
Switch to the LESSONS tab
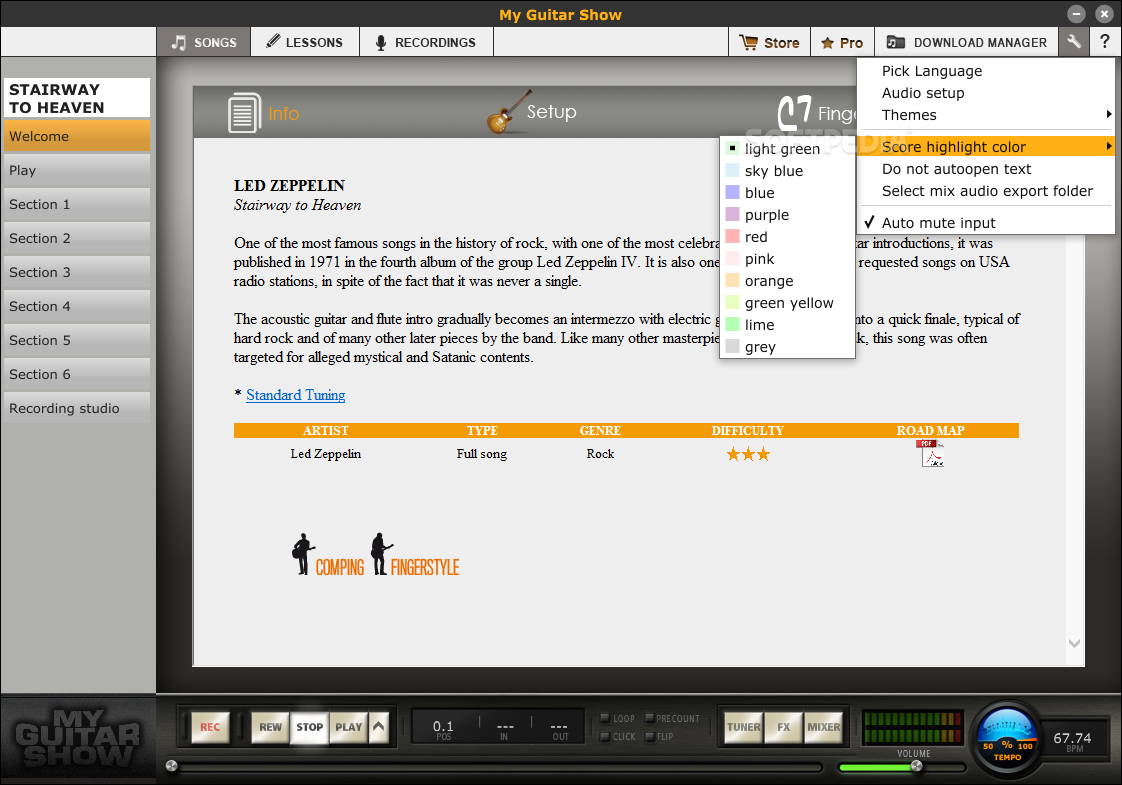[305, 42]
